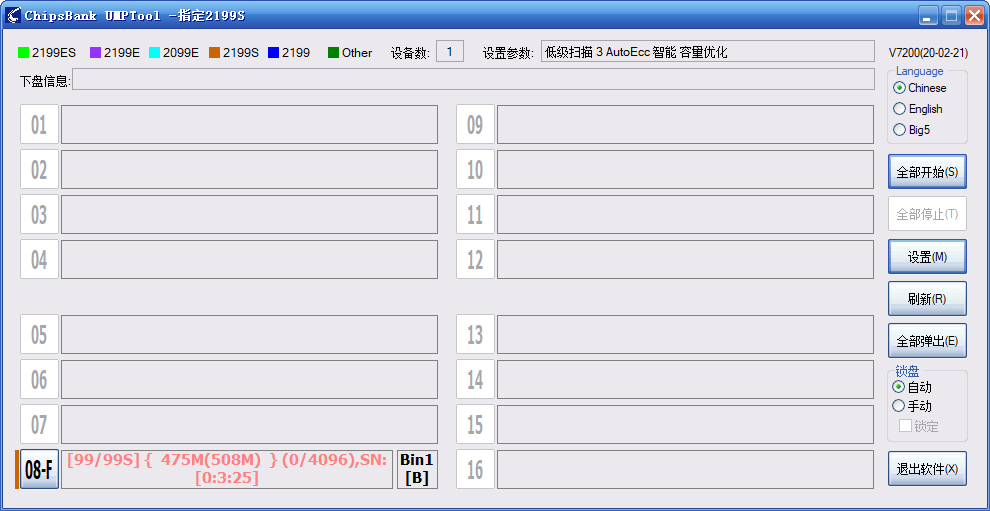Click the 设备数 count field
The height and width of the screenshot is (511, 990).
[450, 52]
